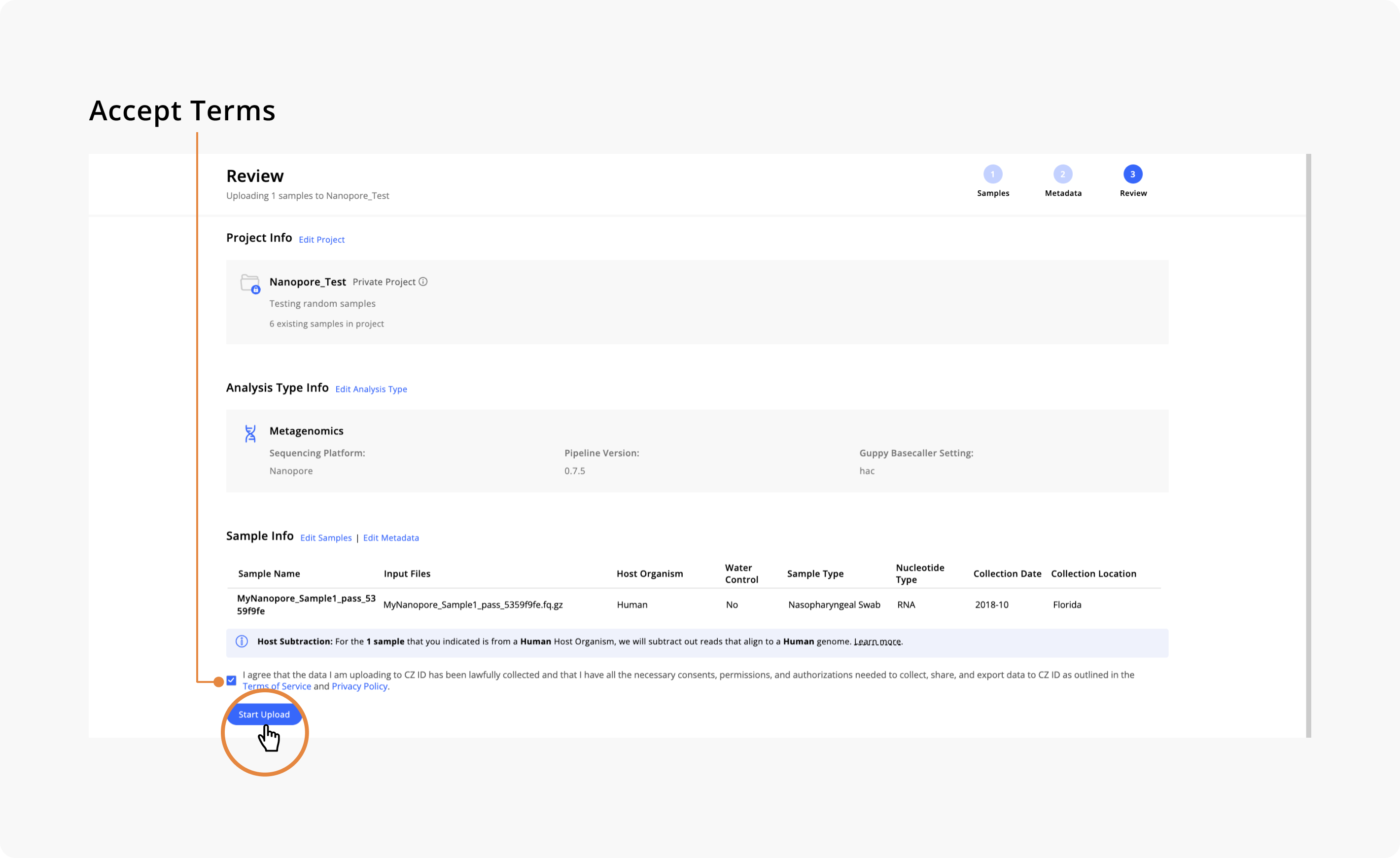Click the Host Organism column header
Image resolution: width=1400 pixels, height=858 pixels.
[x=649, y=574]
